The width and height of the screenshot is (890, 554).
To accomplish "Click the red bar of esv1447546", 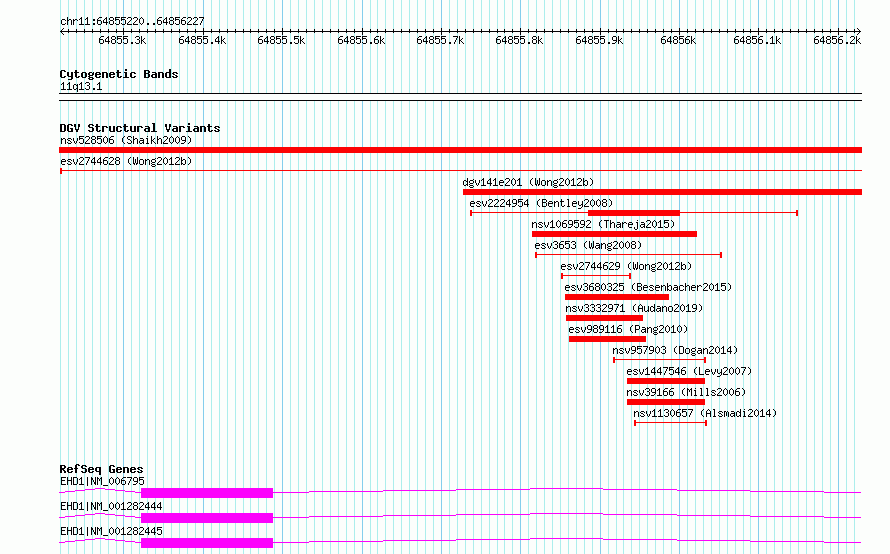I will pyautogui.click(x=666, y=381).
